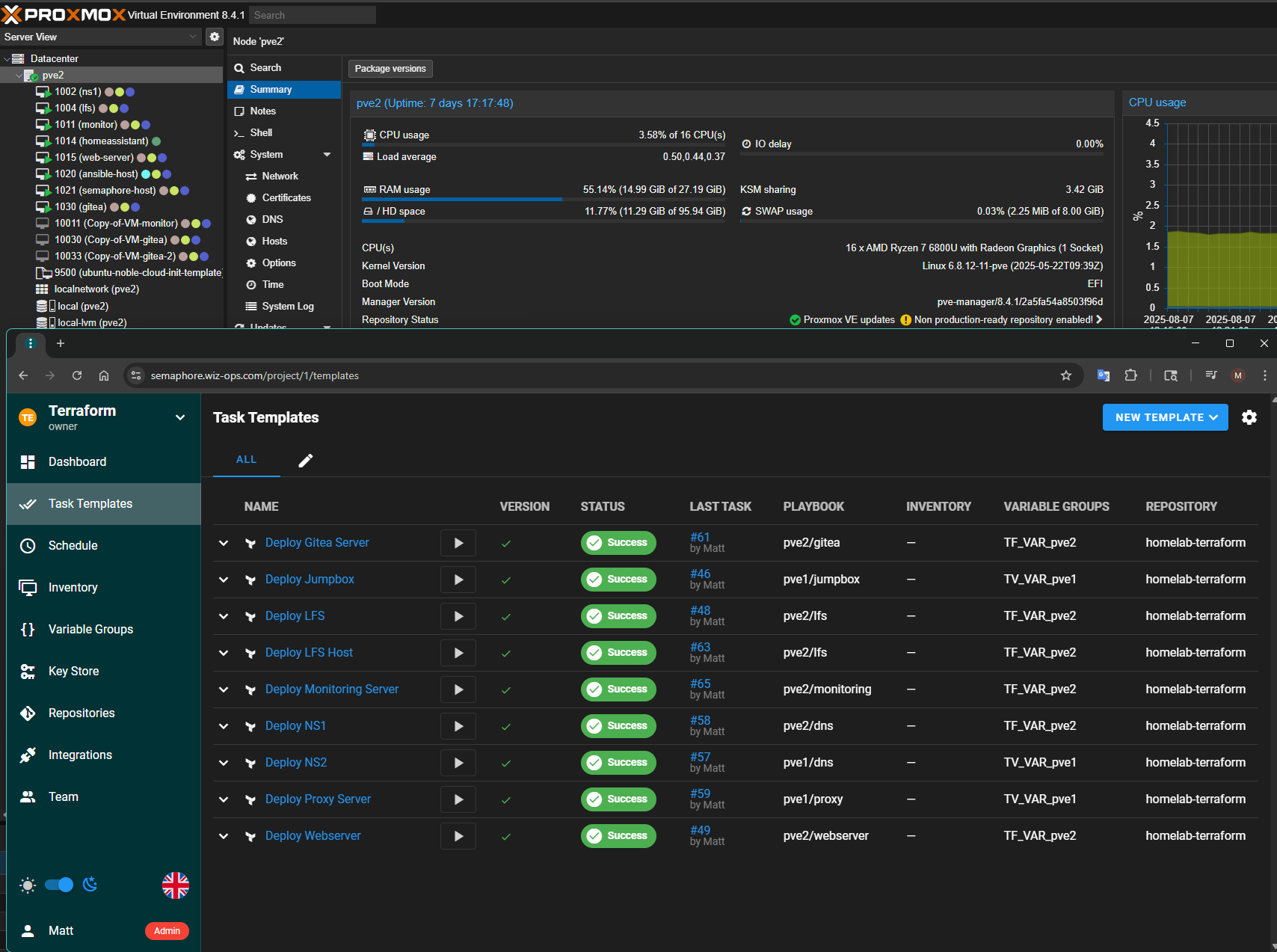Screen dimensions: 1277x952
Task: Open the browser extensions puzzle icon
Action: point(1130,375)
